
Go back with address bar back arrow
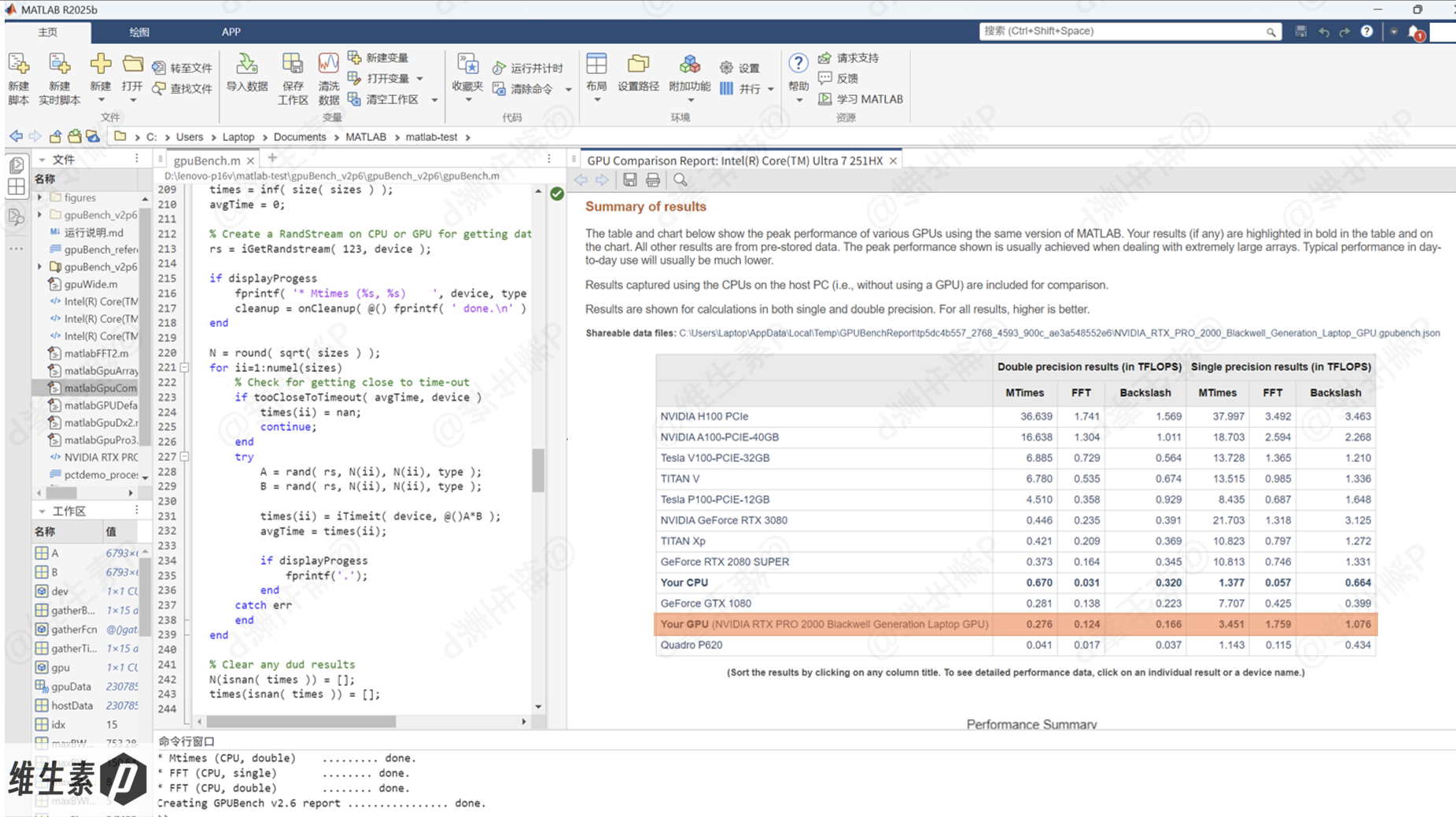tap(16, 136)
